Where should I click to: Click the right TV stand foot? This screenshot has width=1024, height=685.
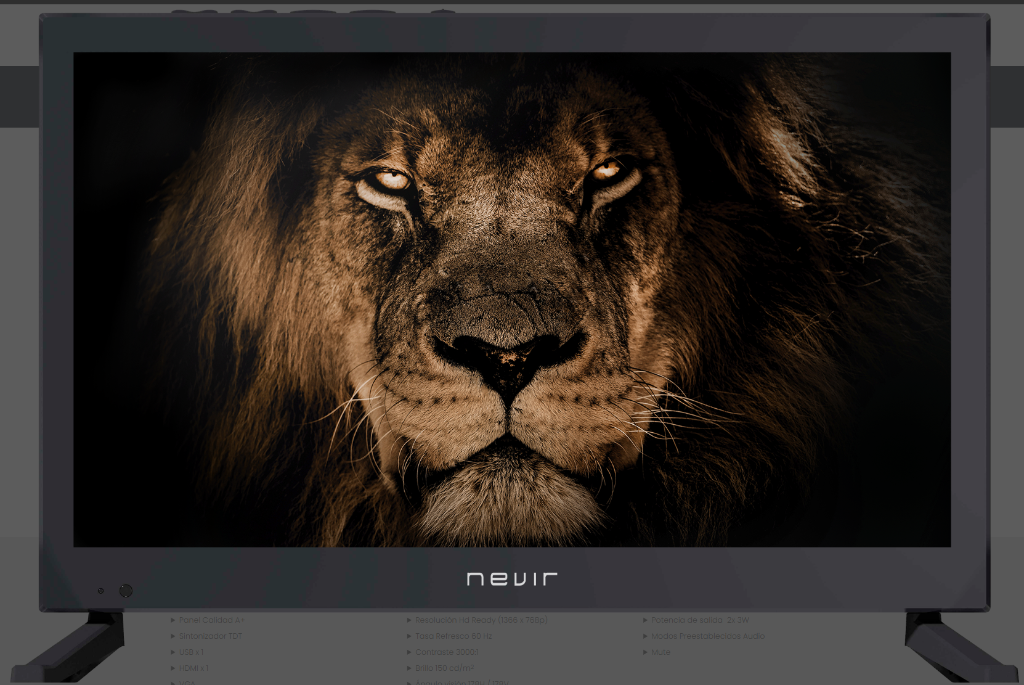(x=960, y=646)
